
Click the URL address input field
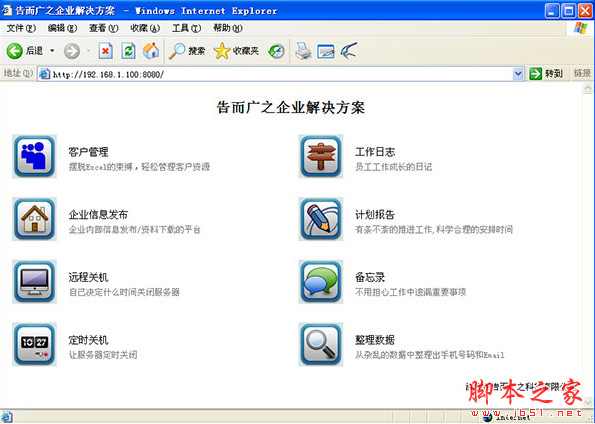coord(281,74)
